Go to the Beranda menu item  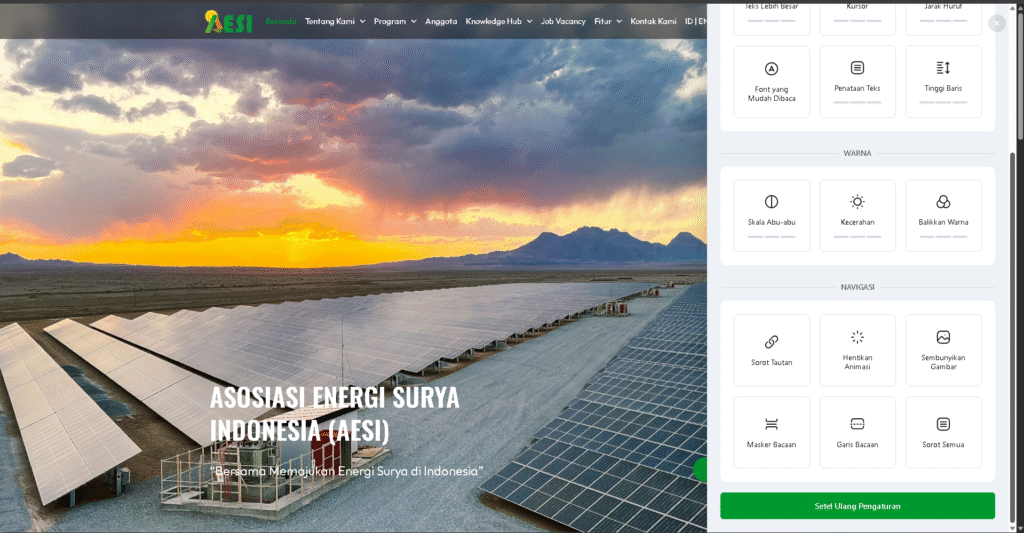pyautogui.click(x=281, y=22)
